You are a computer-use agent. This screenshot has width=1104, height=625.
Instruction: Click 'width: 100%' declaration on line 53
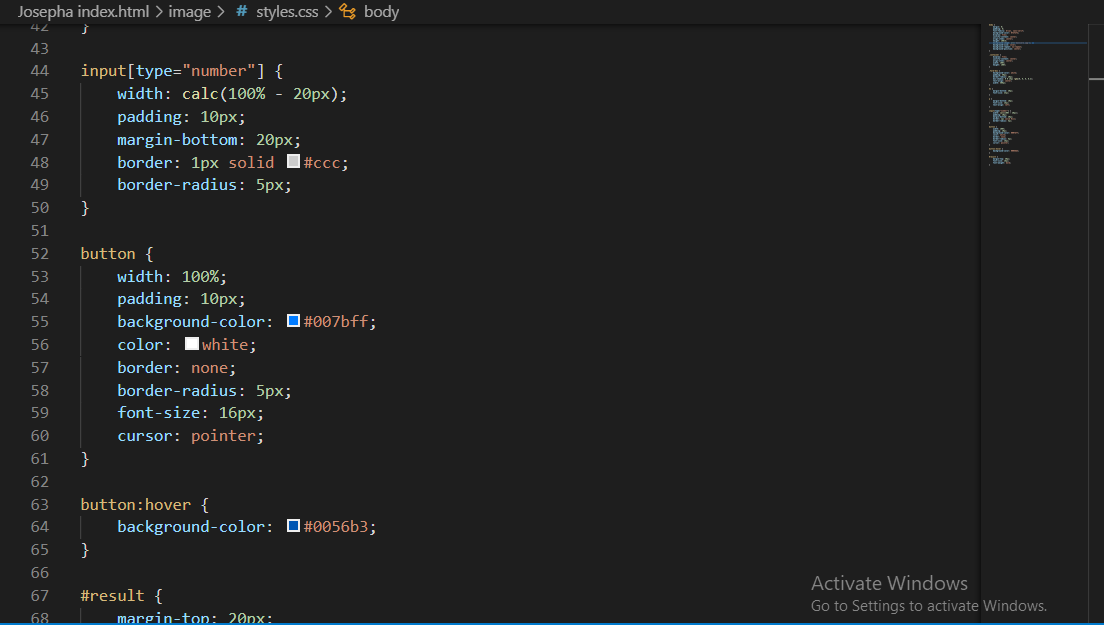click(172, 277)
